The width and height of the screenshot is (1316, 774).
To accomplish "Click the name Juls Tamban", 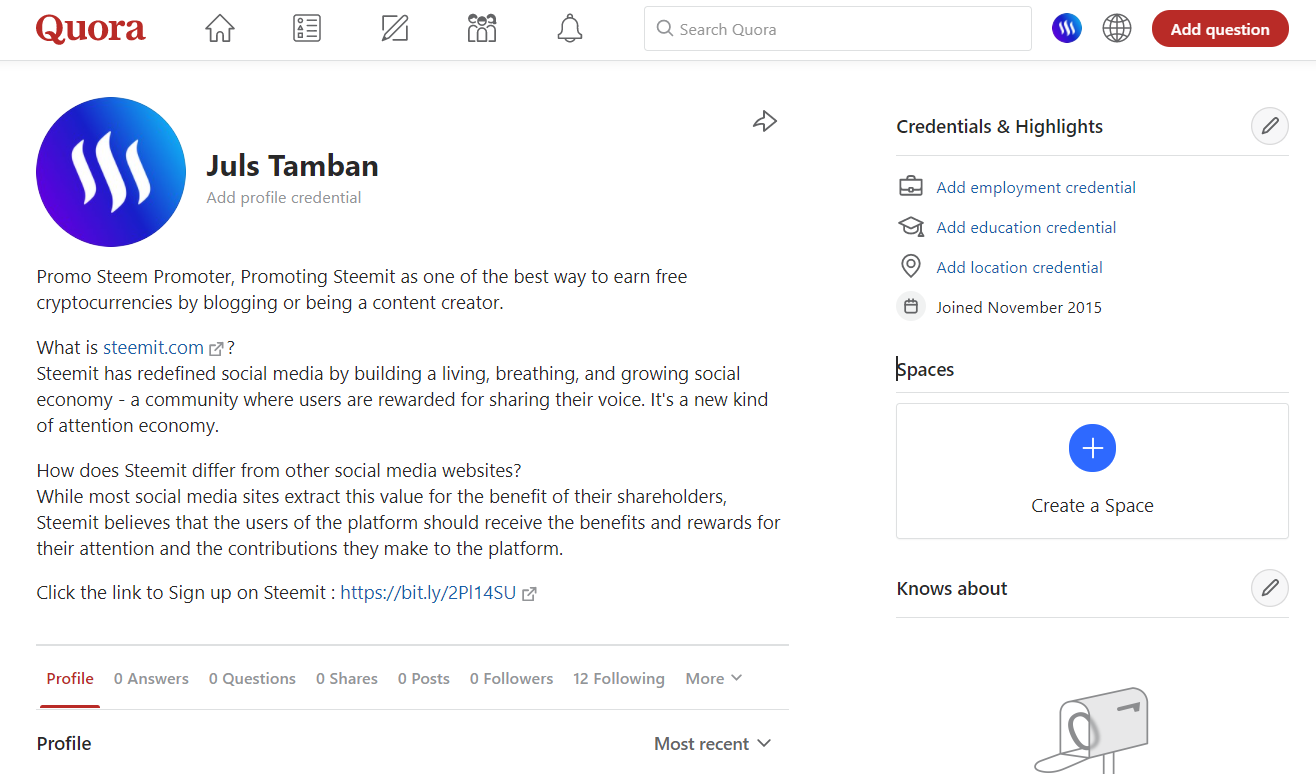I will tap(292, 165).
